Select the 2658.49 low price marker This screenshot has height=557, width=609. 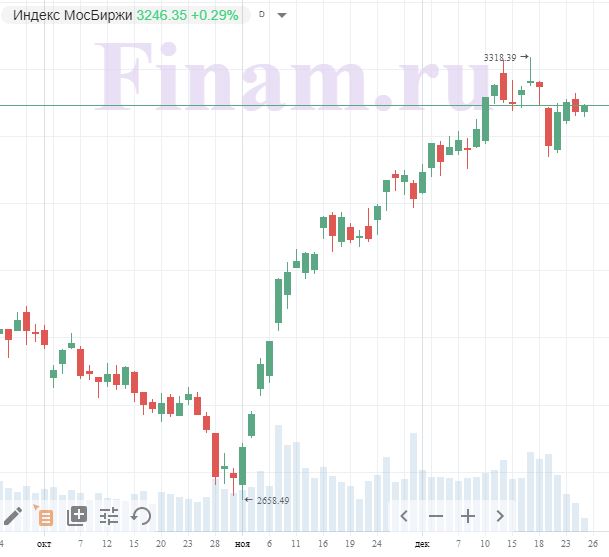pyautogui.click(x=273, y=500)
